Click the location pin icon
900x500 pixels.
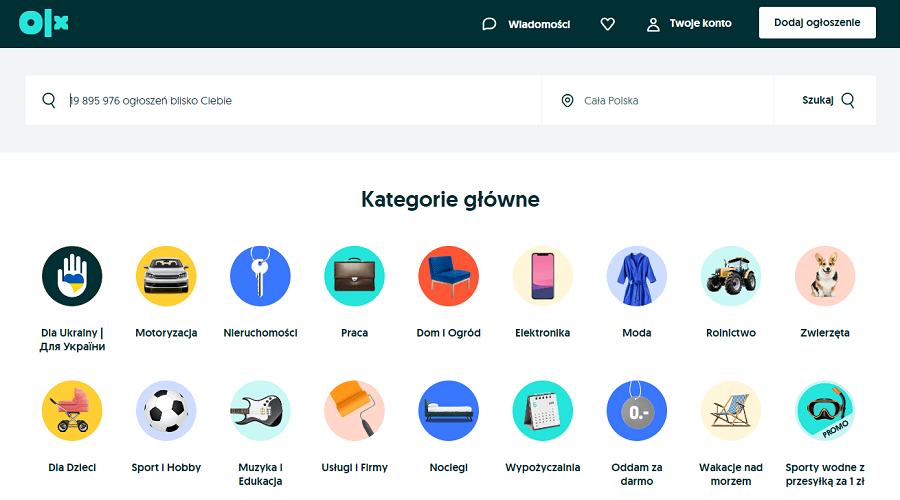tap(567, 100)
